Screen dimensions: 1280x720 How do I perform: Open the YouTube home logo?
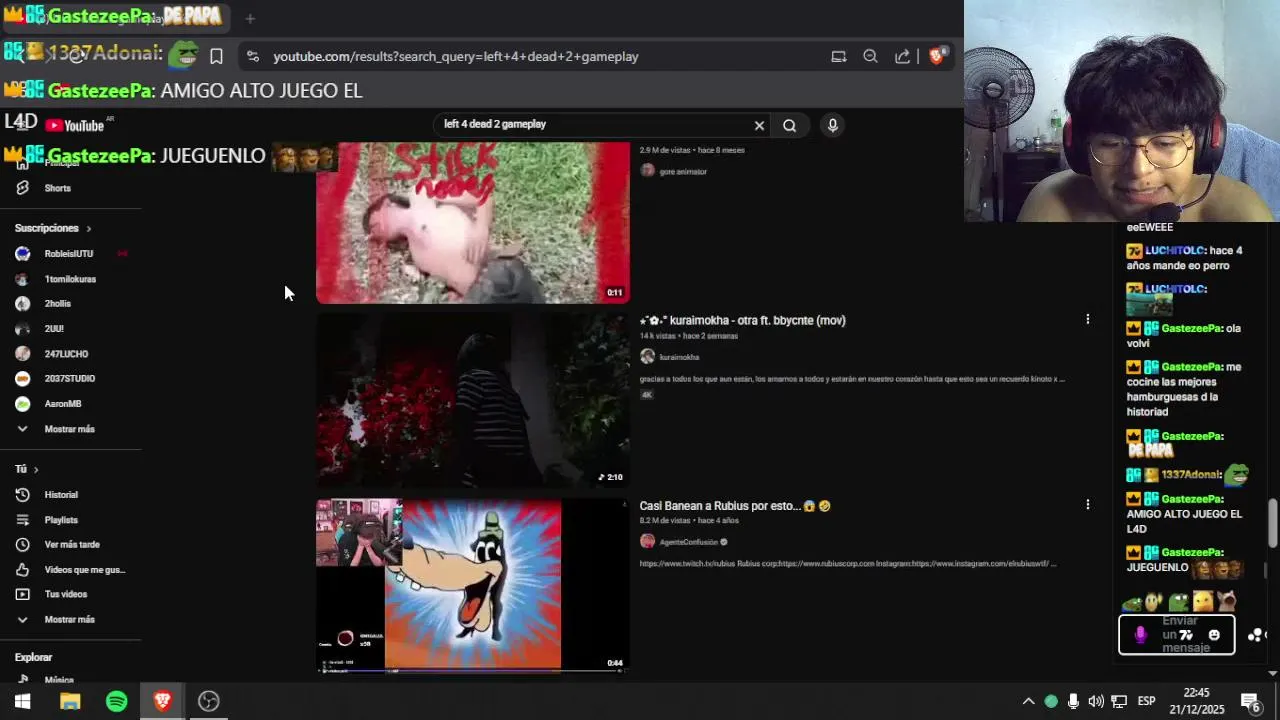tap(74, 125)
